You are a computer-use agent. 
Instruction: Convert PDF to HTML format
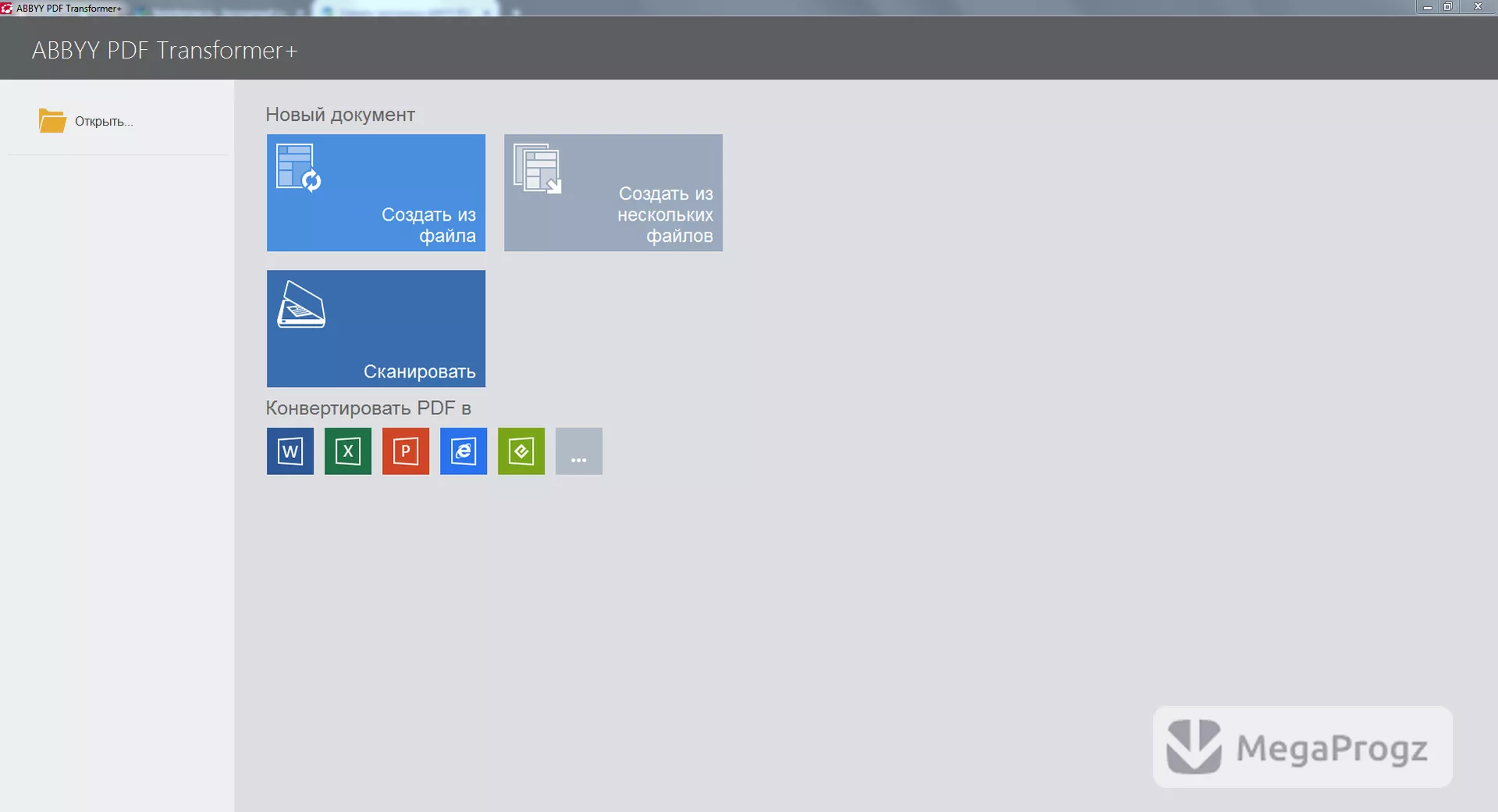tap(463, 451)
